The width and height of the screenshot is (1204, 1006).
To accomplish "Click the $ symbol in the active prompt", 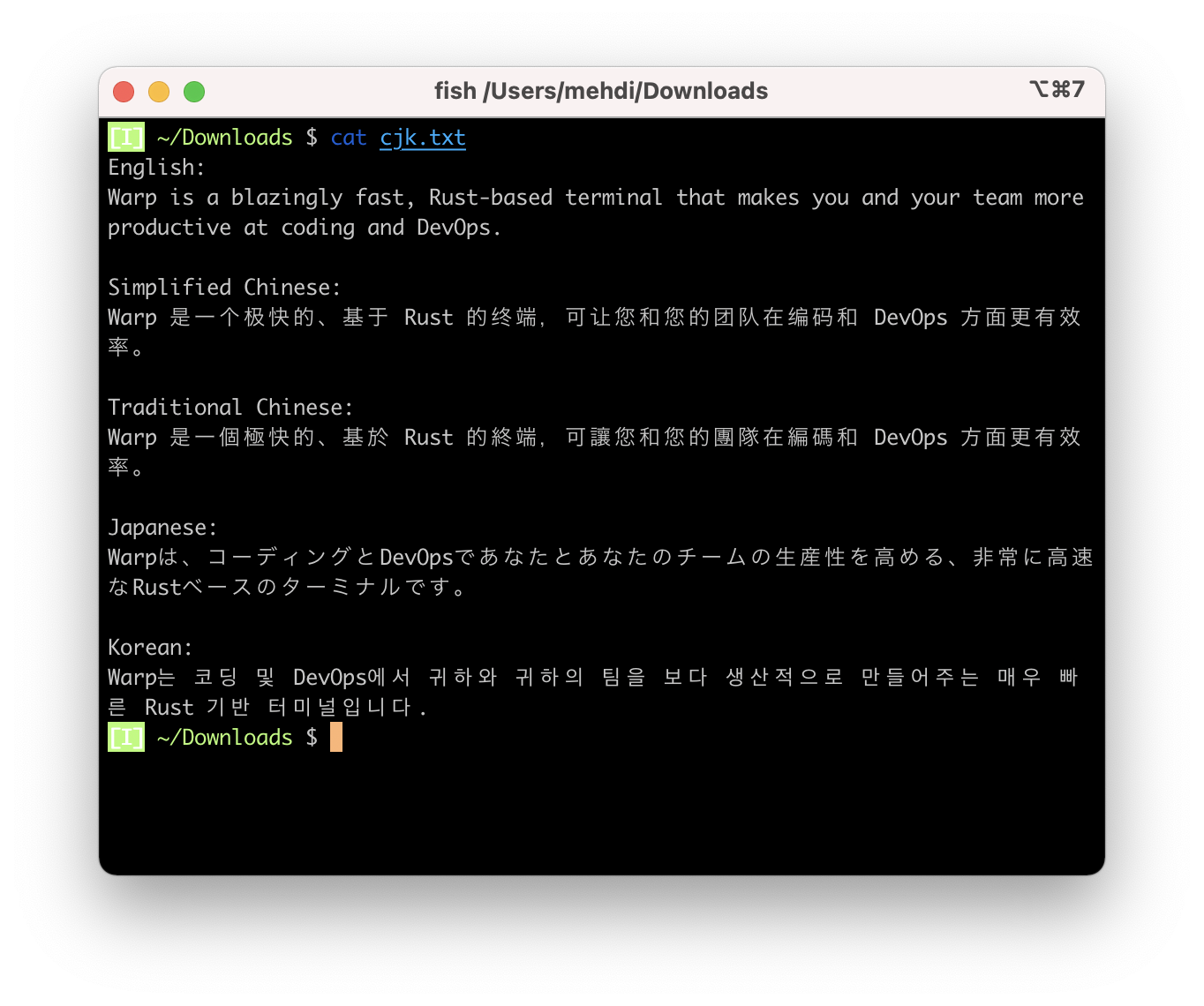I will pos(312,737).
